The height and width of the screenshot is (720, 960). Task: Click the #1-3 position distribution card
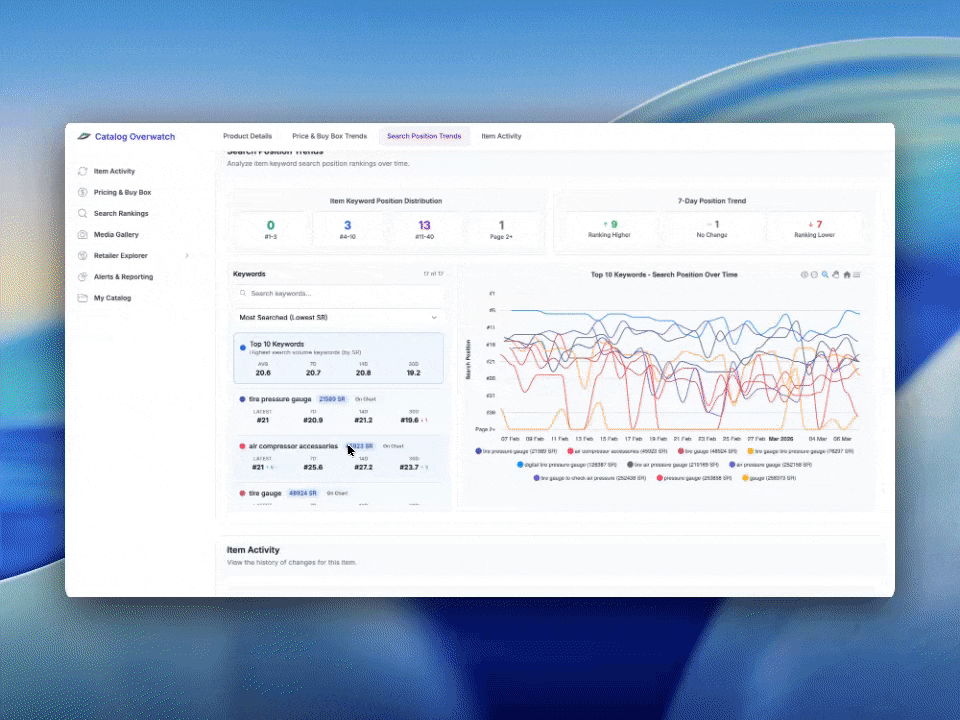coord(271,229)
